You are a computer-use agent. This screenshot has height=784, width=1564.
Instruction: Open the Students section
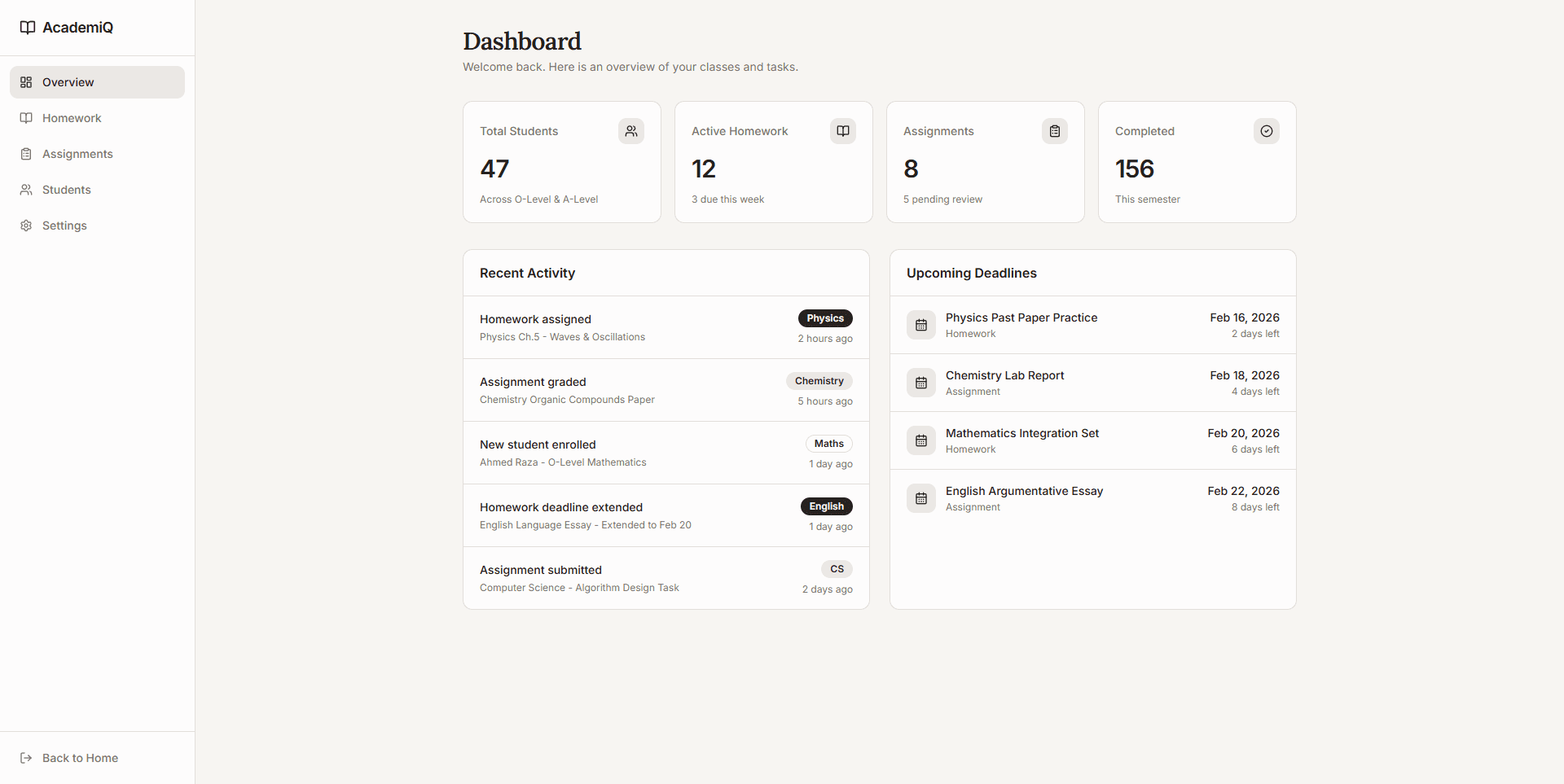click(66, 190)
